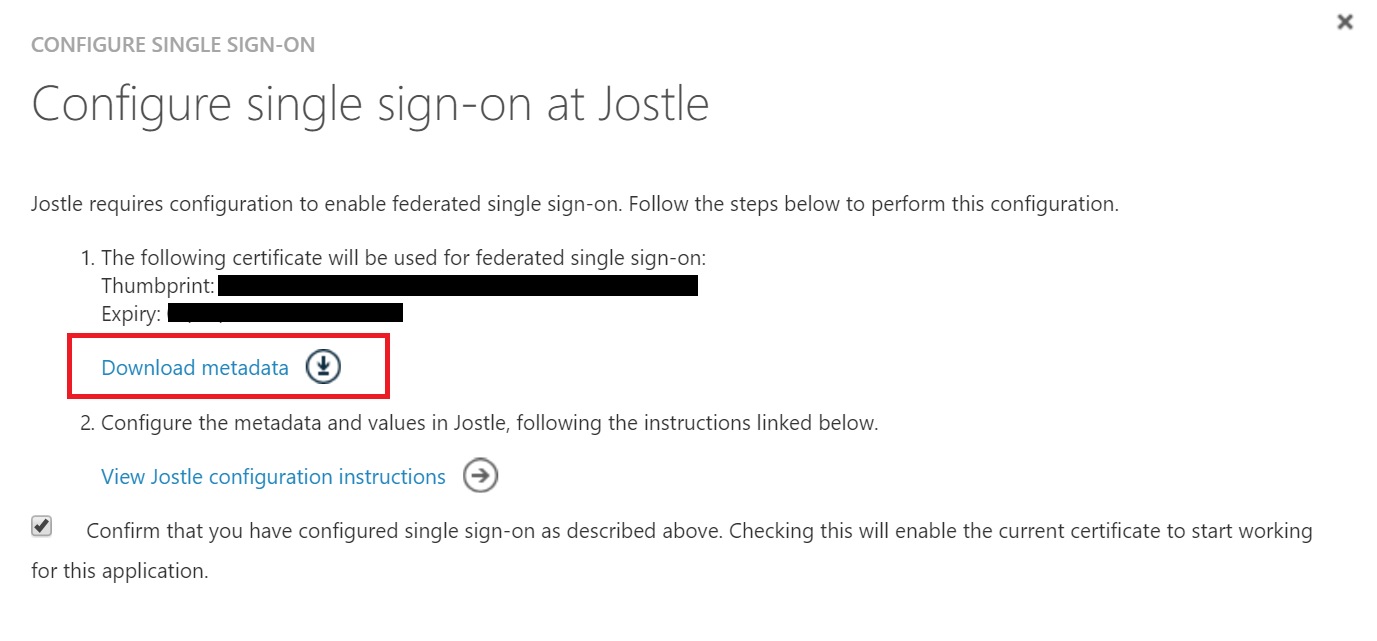Viewport: 1377px width, 641px height.
Task: Click the Confirm that you have configured label text
Action: (700, 531)
